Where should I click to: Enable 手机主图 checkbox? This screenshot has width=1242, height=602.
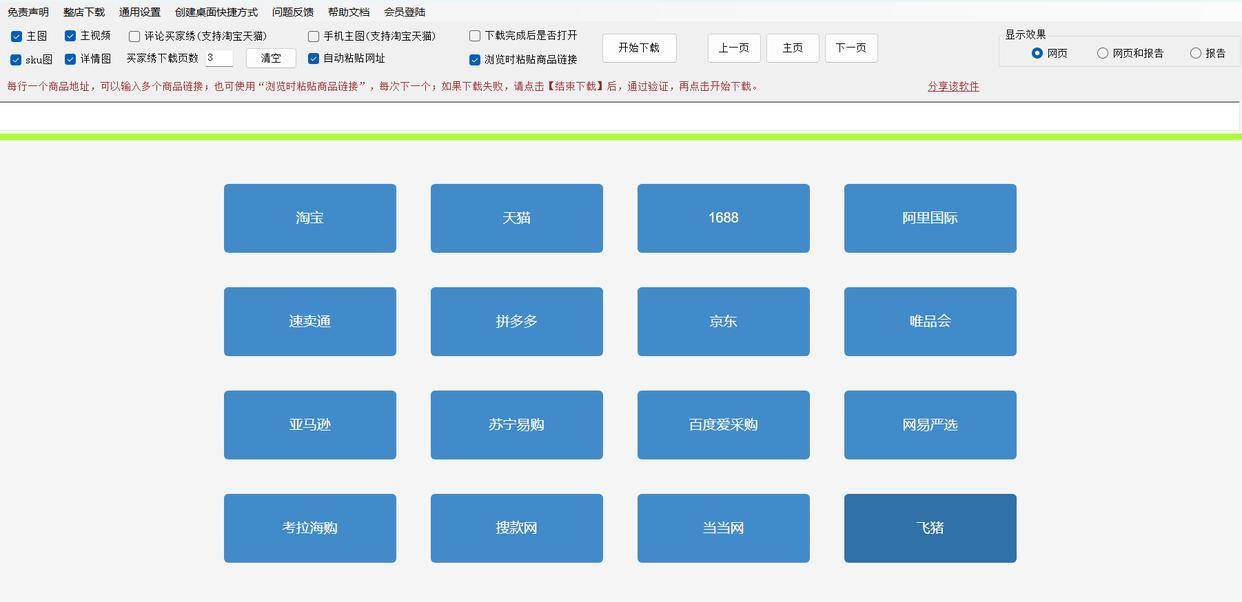point(313,36)
